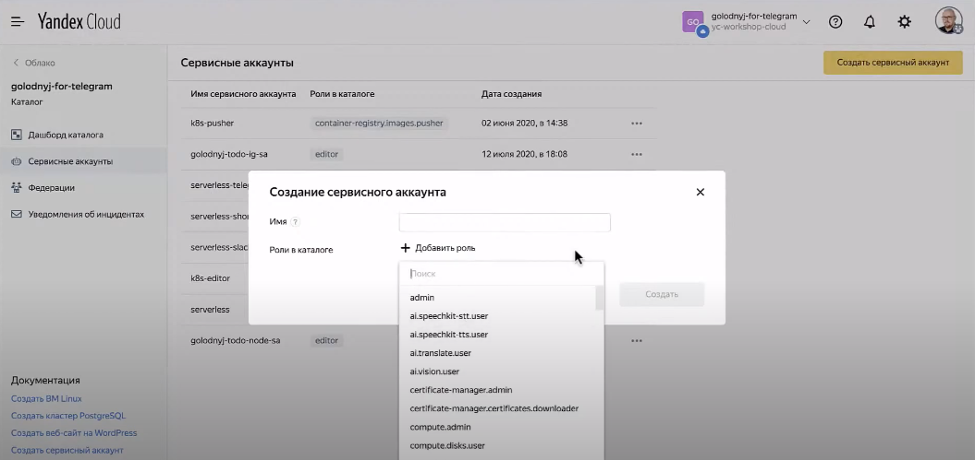Click k8s-editor account name
Viewport: 977px width, 460px height.
pos(210,278)
